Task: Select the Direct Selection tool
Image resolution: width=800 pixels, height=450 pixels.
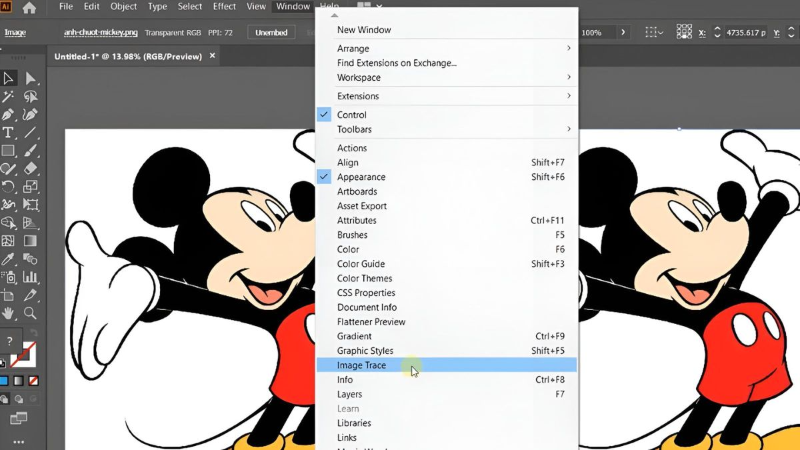Action: pos(30,78)
